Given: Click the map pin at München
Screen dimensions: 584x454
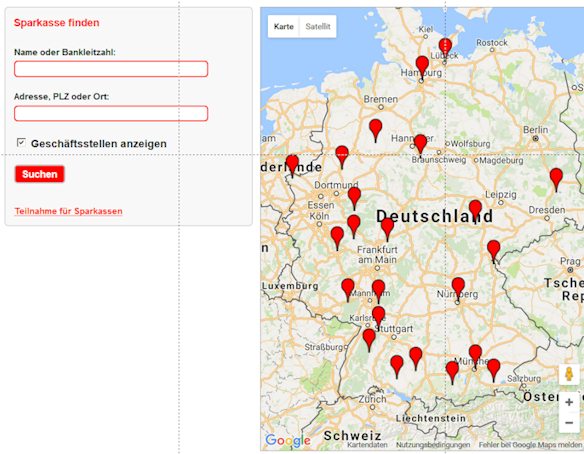Looking at the screenshot, I should pyautogui.click(x=475, y=354).
